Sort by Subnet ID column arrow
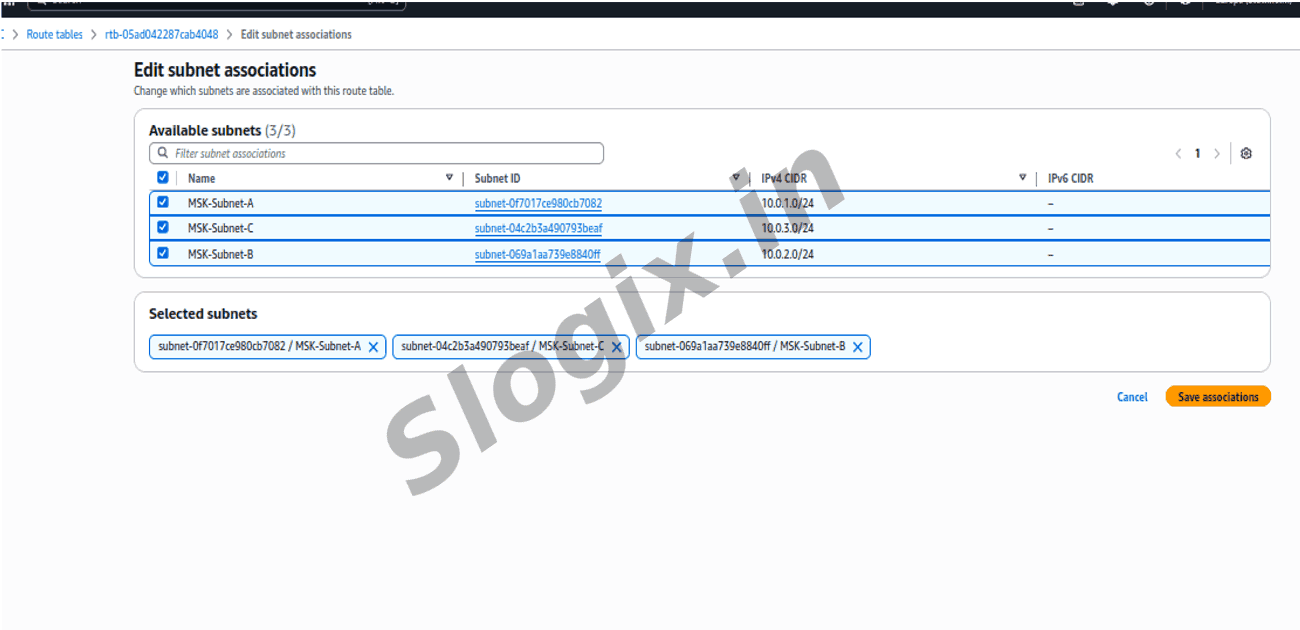 tap(736, 178)
